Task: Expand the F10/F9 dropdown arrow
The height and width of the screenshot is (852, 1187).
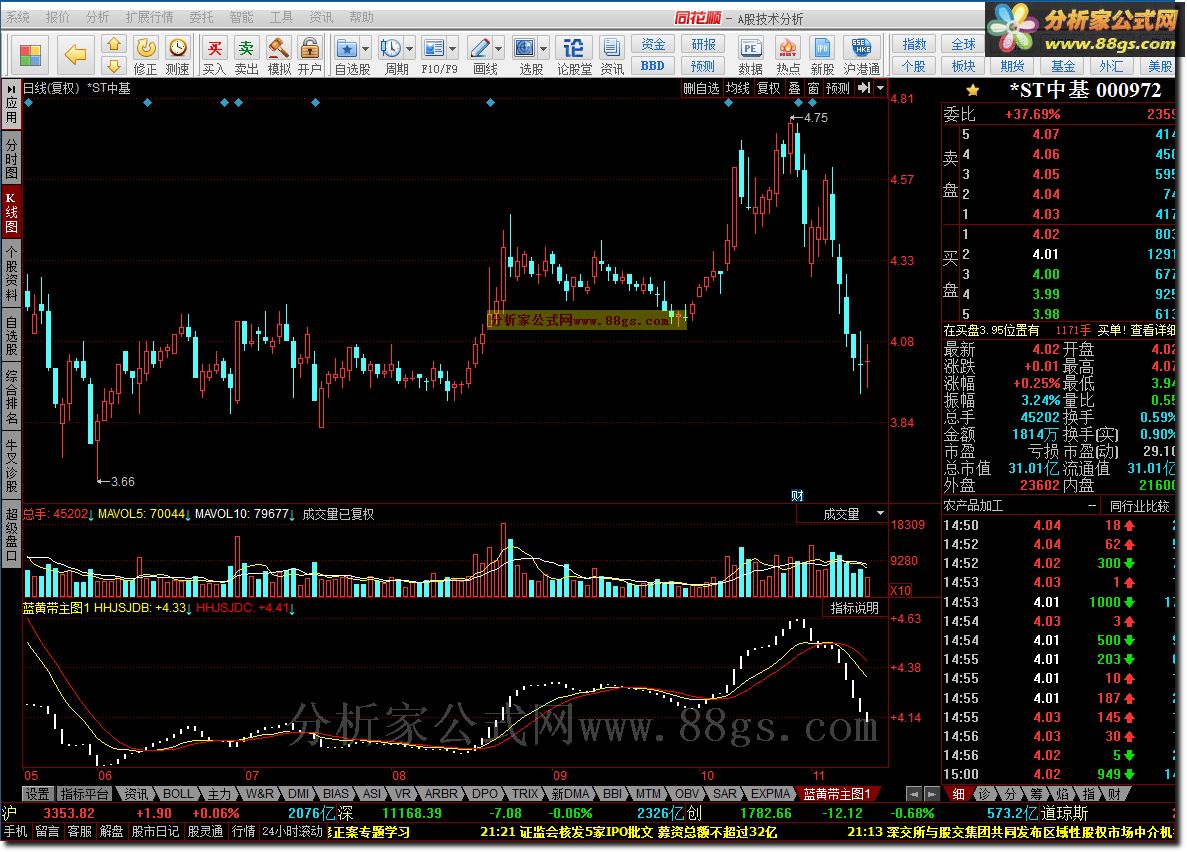Action: pos(453,49)
